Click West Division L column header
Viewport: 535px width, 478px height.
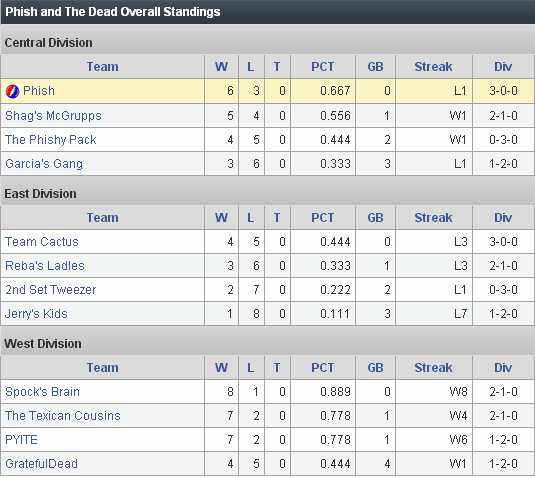251,367
